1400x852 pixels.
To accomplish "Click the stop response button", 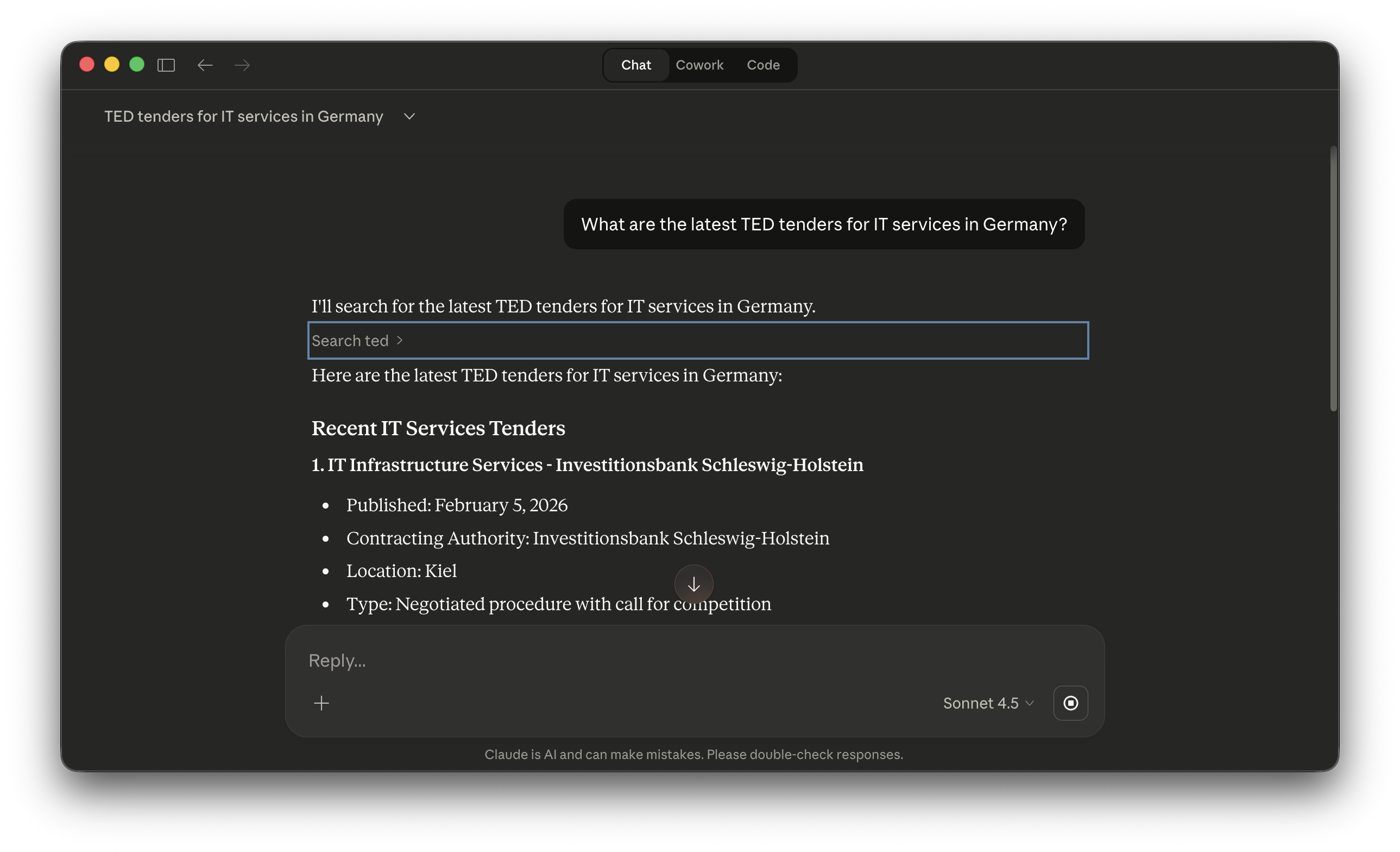I will (x=1070, y=703).
